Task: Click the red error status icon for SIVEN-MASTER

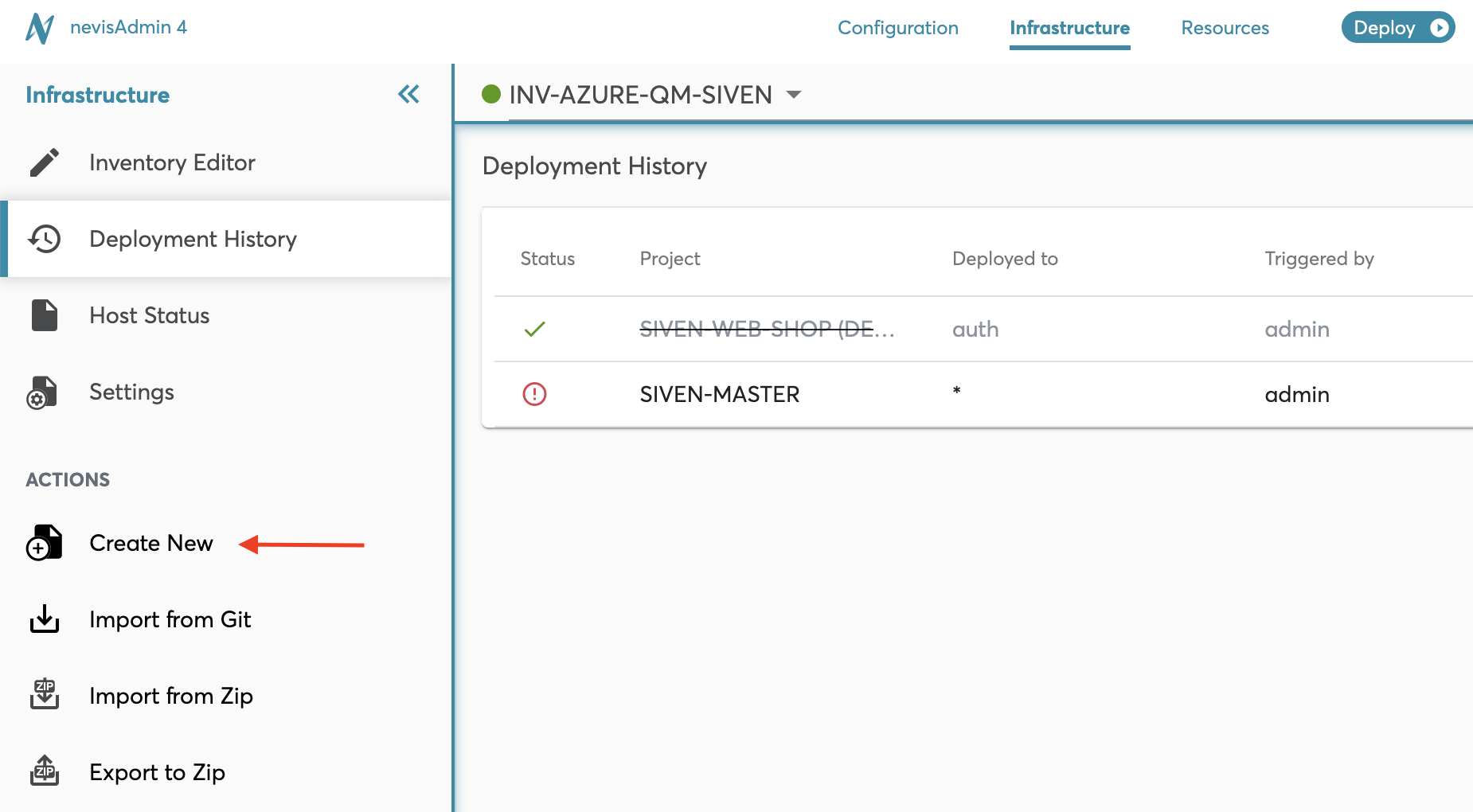Action: click(x=534, y=394)
